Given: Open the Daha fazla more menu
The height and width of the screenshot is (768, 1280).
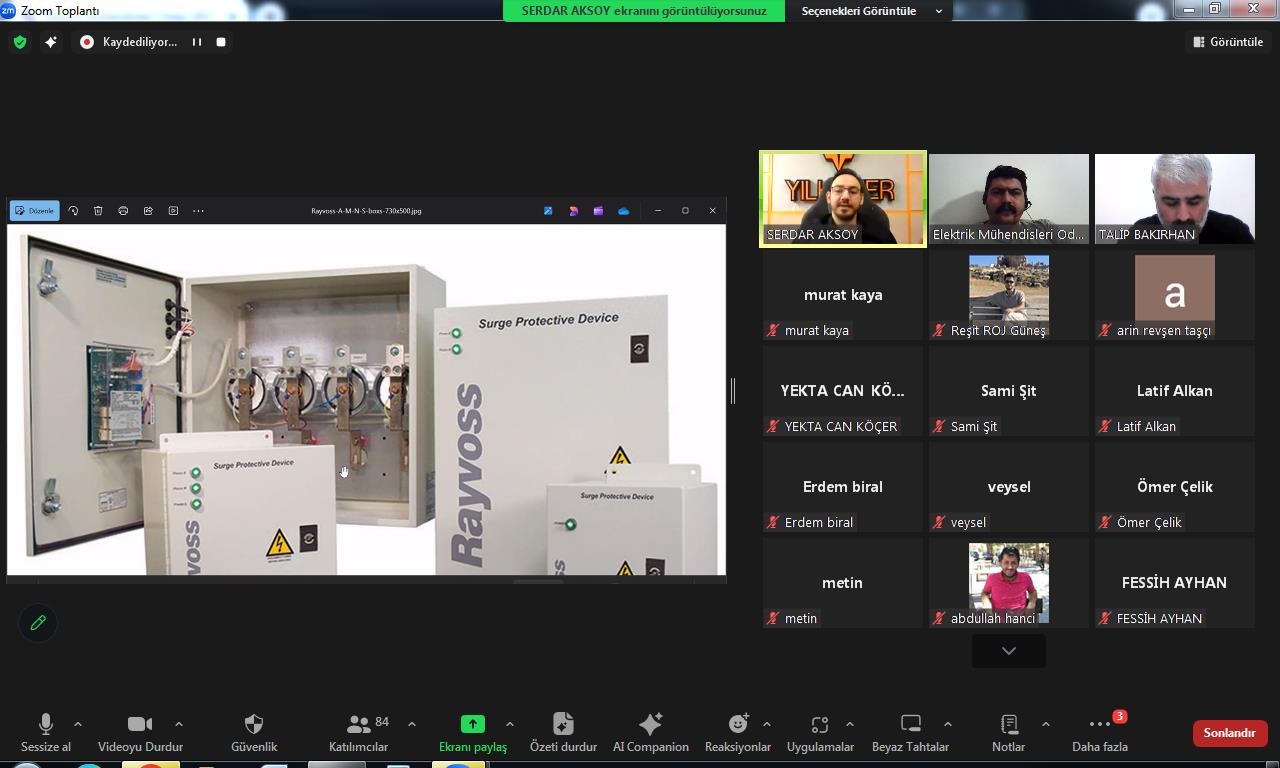Looking at the screenshot, I should point(1100,733).
